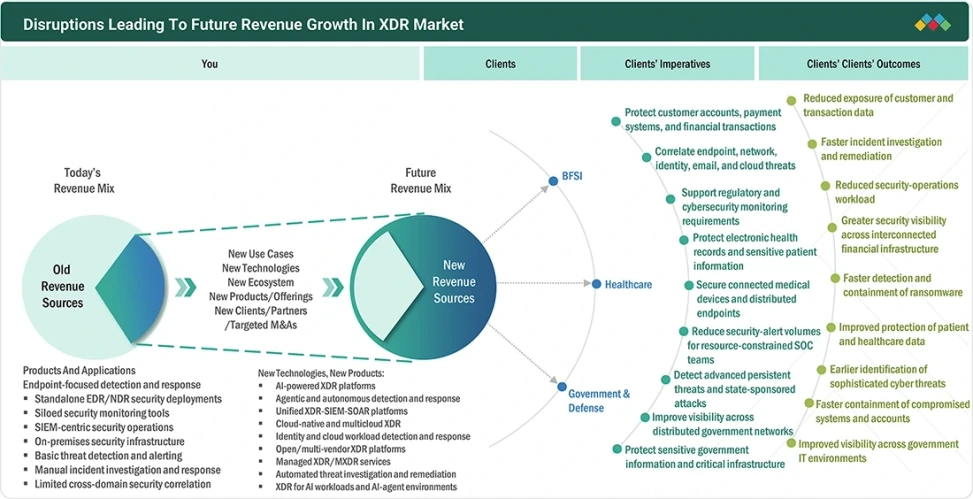
Task: Click 'Automated threat investigation and remediation' bullet
Action: 366,474
